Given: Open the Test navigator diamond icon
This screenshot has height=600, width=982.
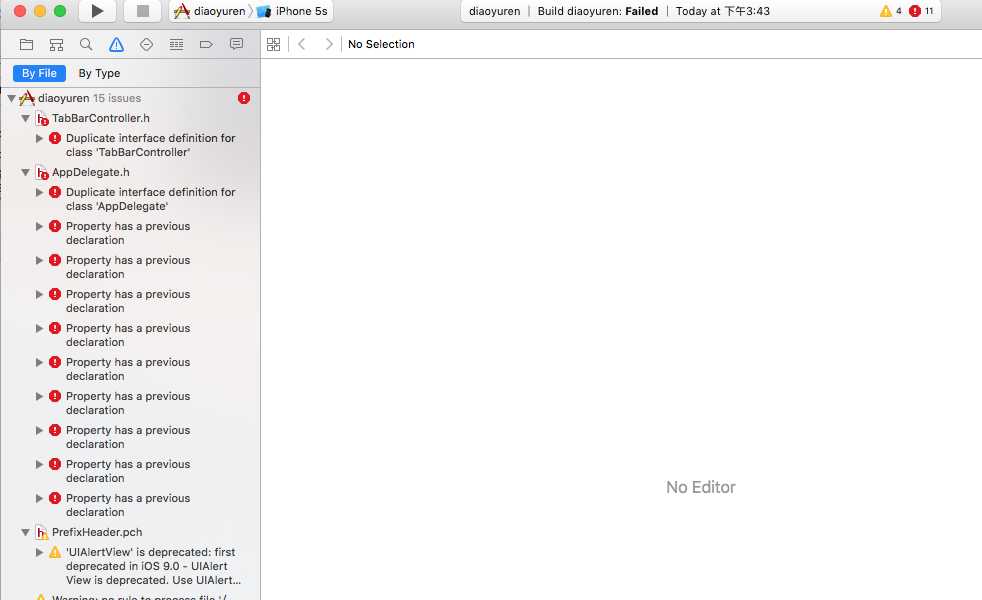Looking at the screenshot, I should tap(147, 44).
